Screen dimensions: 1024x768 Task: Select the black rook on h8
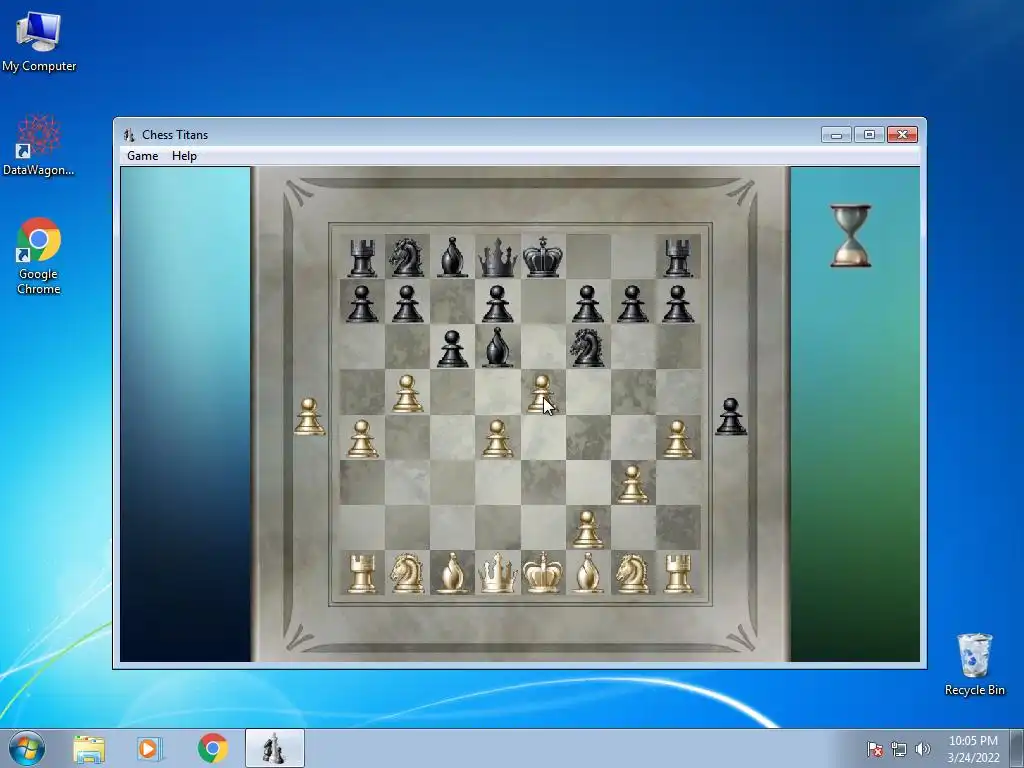pos(678,257)
